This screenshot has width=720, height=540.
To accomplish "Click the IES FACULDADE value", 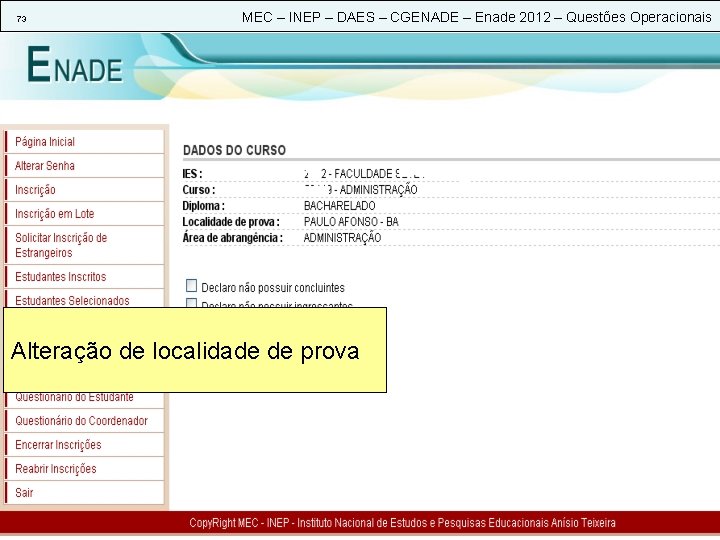I will click(x=364, y=174).
